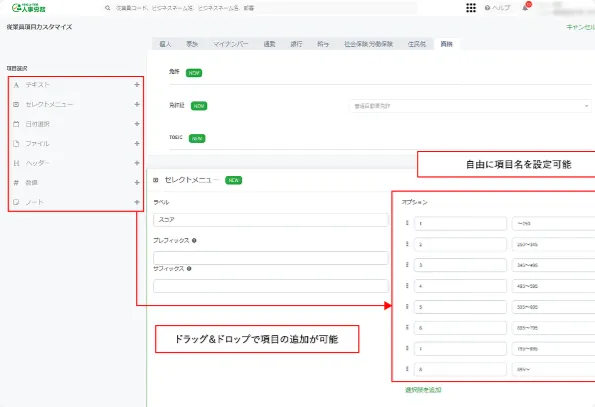Add a 数値 item via plus icon
Viewport: 595px width, 407px height.
coord(137,183)
